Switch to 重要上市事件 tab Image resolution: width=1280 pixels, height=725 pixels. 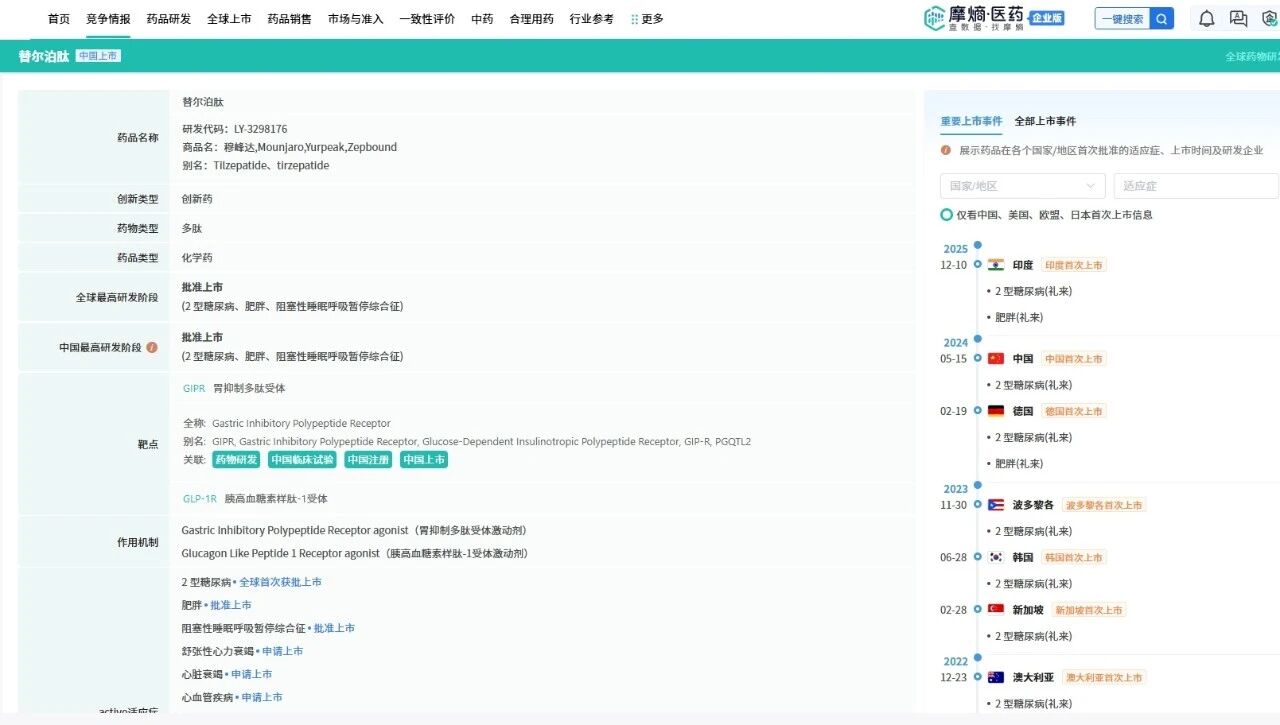coord(971,121)
